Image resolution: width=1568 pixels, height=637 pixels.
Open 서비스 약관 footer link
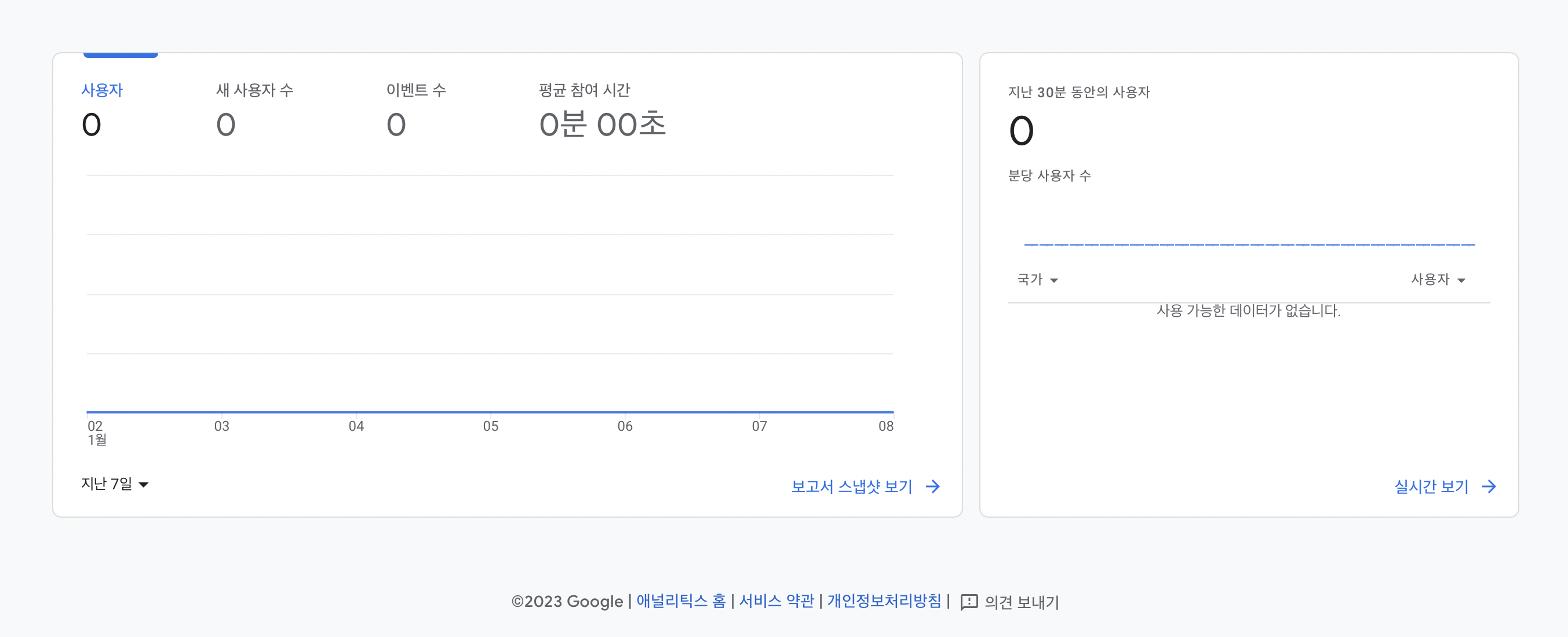point(776,601)
